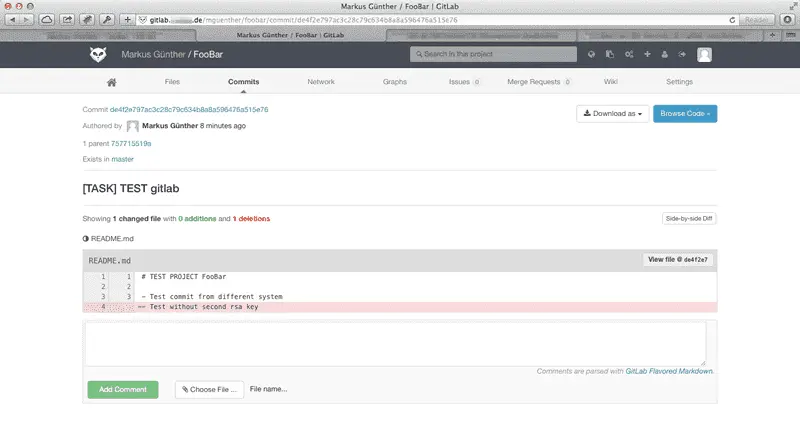Click the Safari share icon

pyautogui.click(x=67, y=20)
